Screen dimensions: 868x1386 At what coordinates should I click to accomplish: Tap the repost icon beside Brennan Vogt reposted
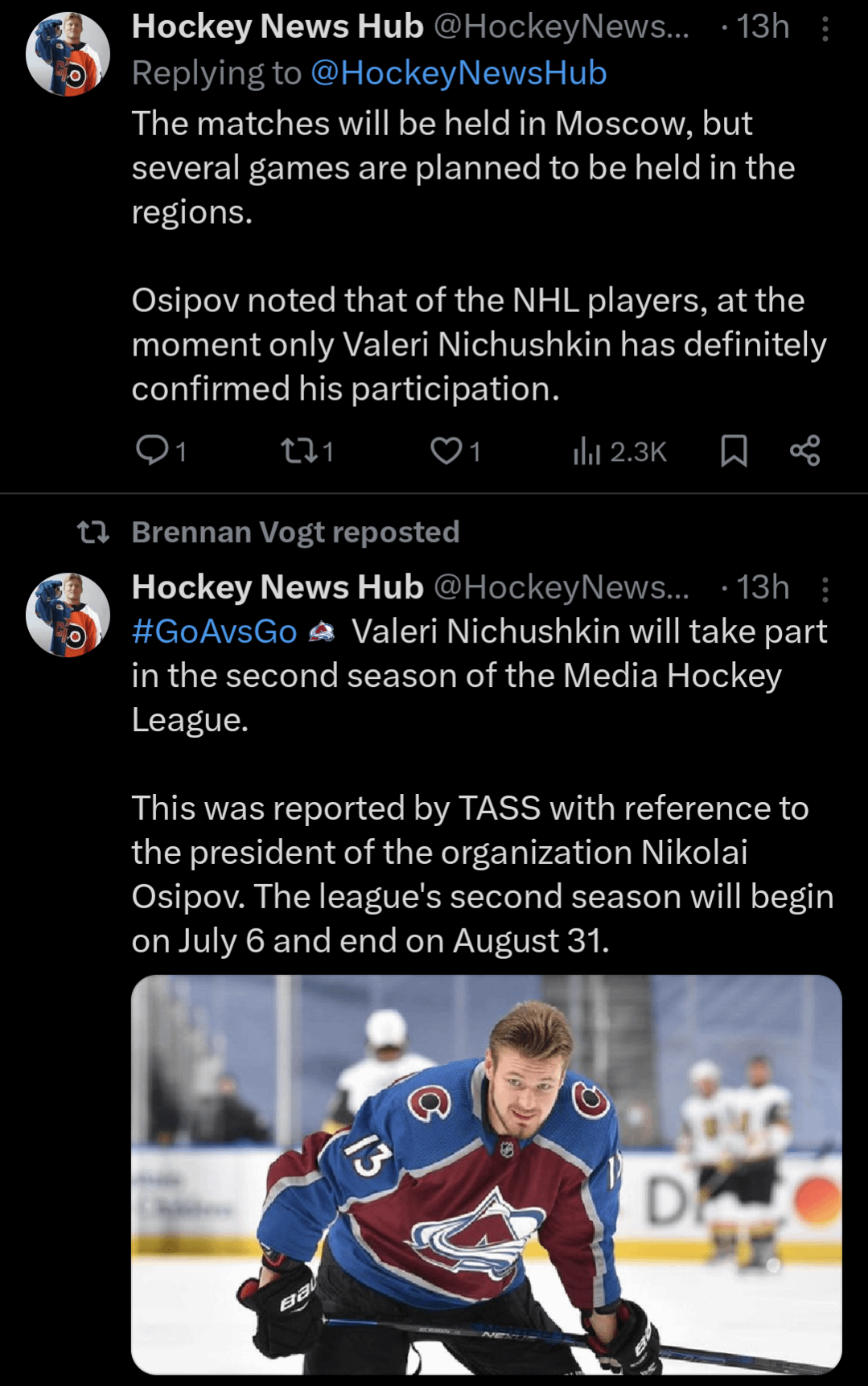point(93,533)
